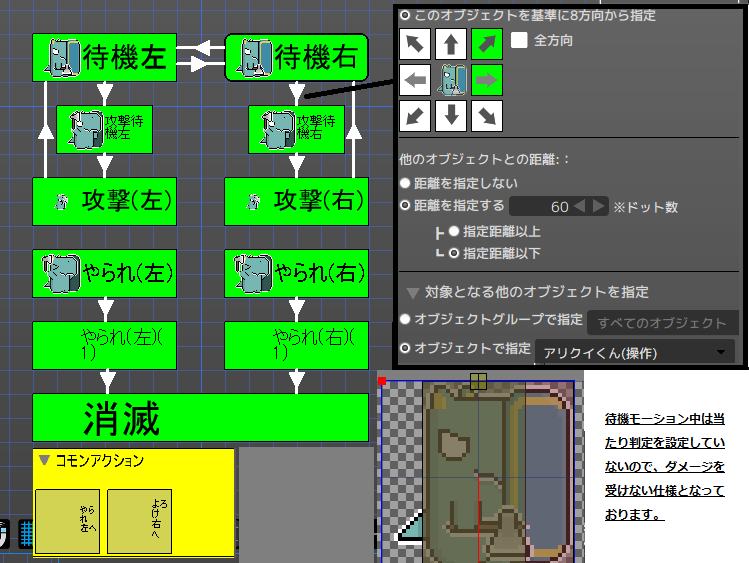This screenshot has height=563, width=749.
Task: Select the やられ(左)(1) action node
Action: (105, 345)
